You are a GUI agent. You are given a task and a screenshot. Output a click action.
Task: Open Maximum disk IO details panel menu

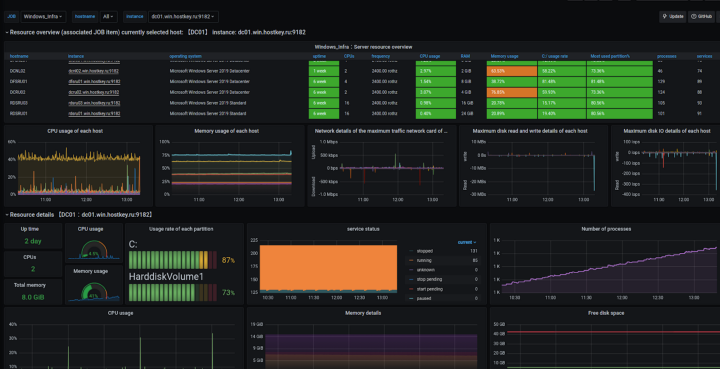pyautogui.click(x=667, y=131)
